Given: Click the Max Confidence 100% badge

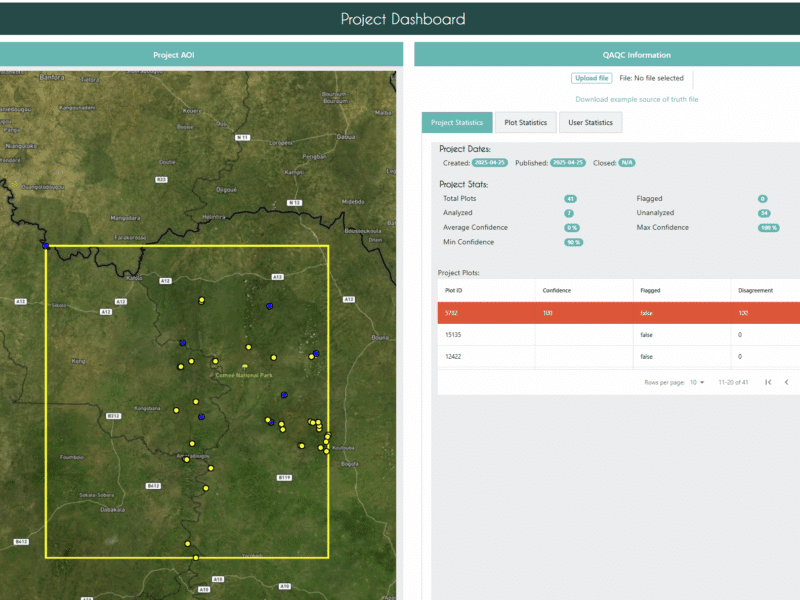Looking at the screenshot, I should 768,228.
